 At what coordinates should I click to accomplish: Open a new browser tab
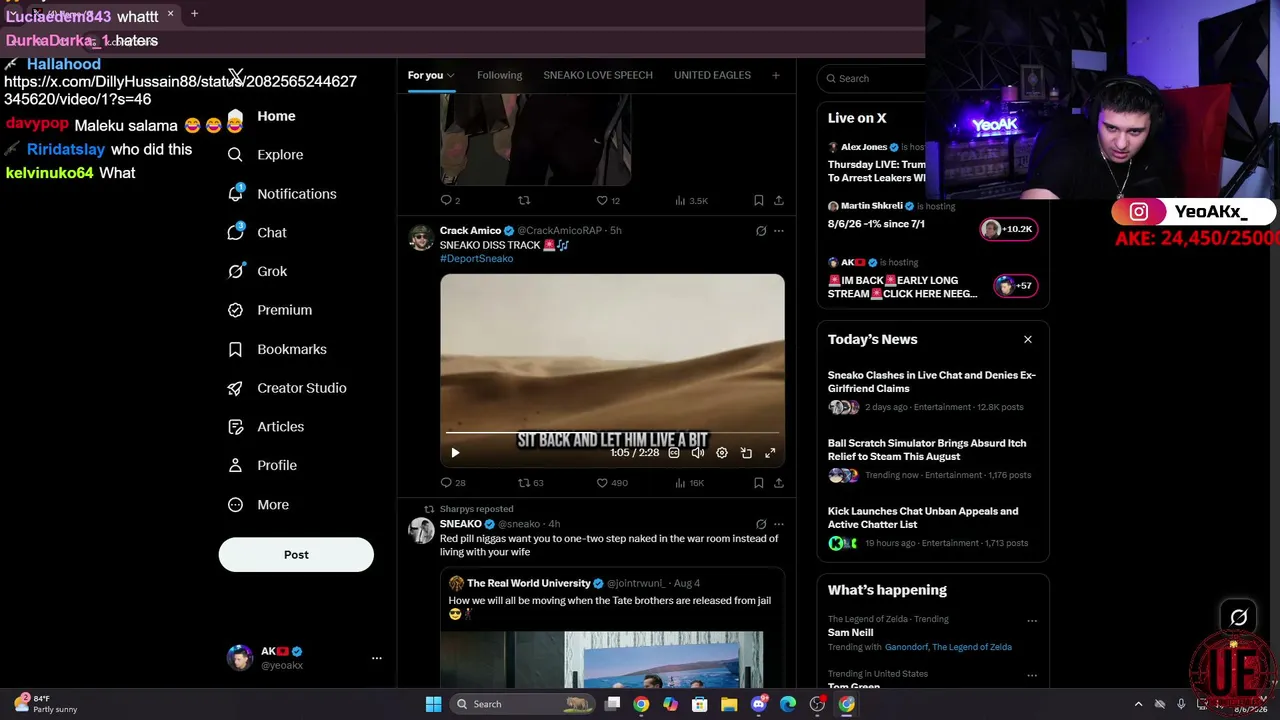point(194,14)
